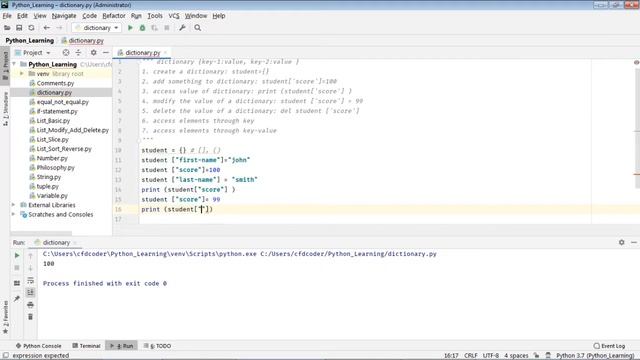Open run configuration dictionary dropdown
Image resolution: width=640 pixels, height=360 pixels.
point(97,28)
